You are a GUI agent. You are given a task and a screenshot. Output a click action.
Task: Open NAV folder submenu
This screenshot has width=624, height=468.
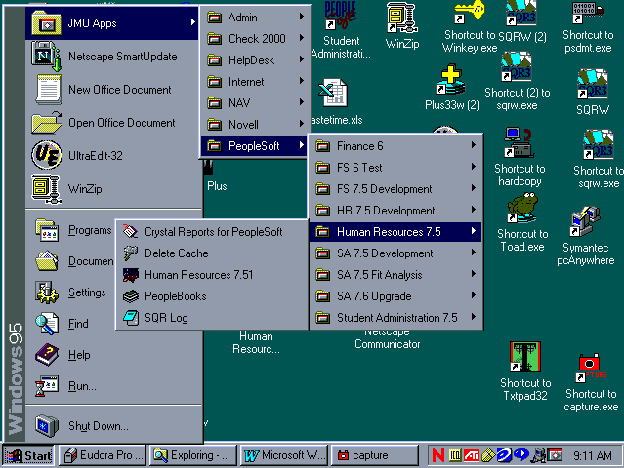coord(255,103)
